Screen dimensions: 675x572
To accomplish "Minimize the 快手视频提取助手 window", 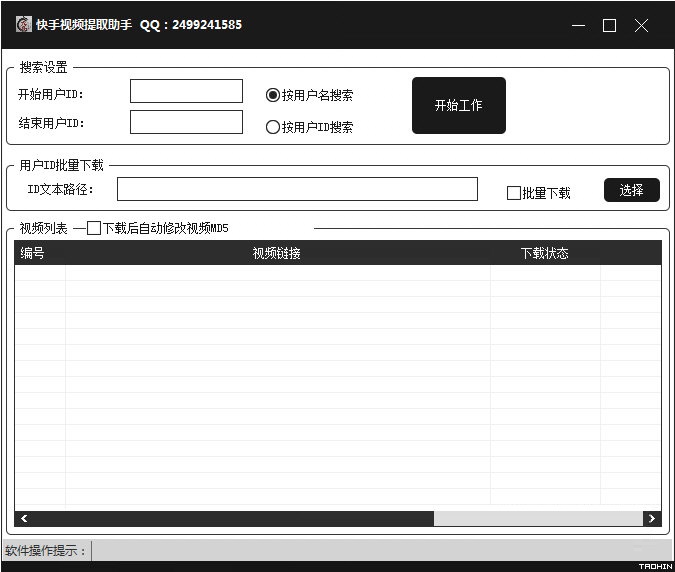I will coord(578,25).
